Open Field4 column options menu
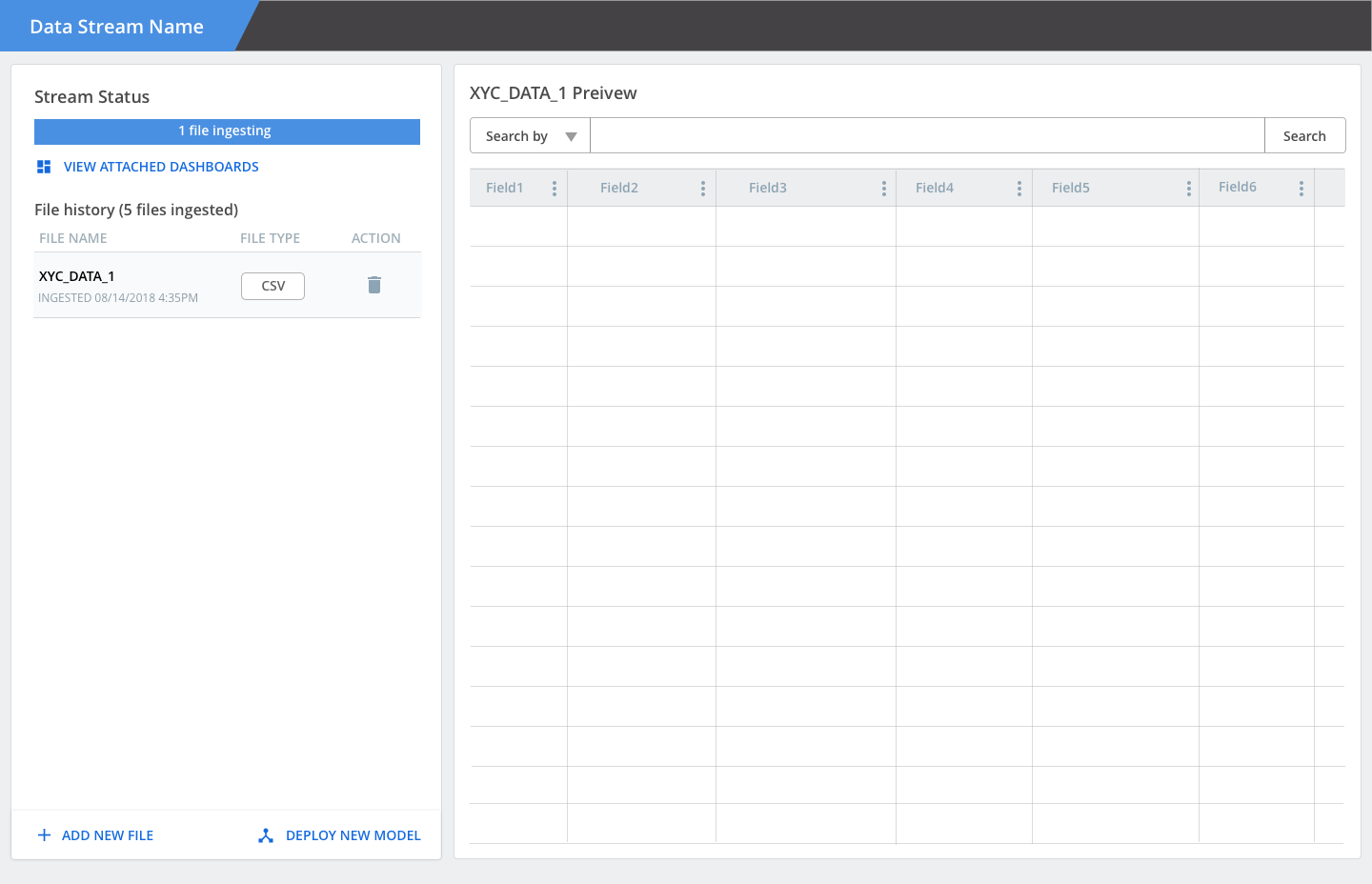Image resolution: width=1372 pixels, height=884 pixels. [1019, 189]
